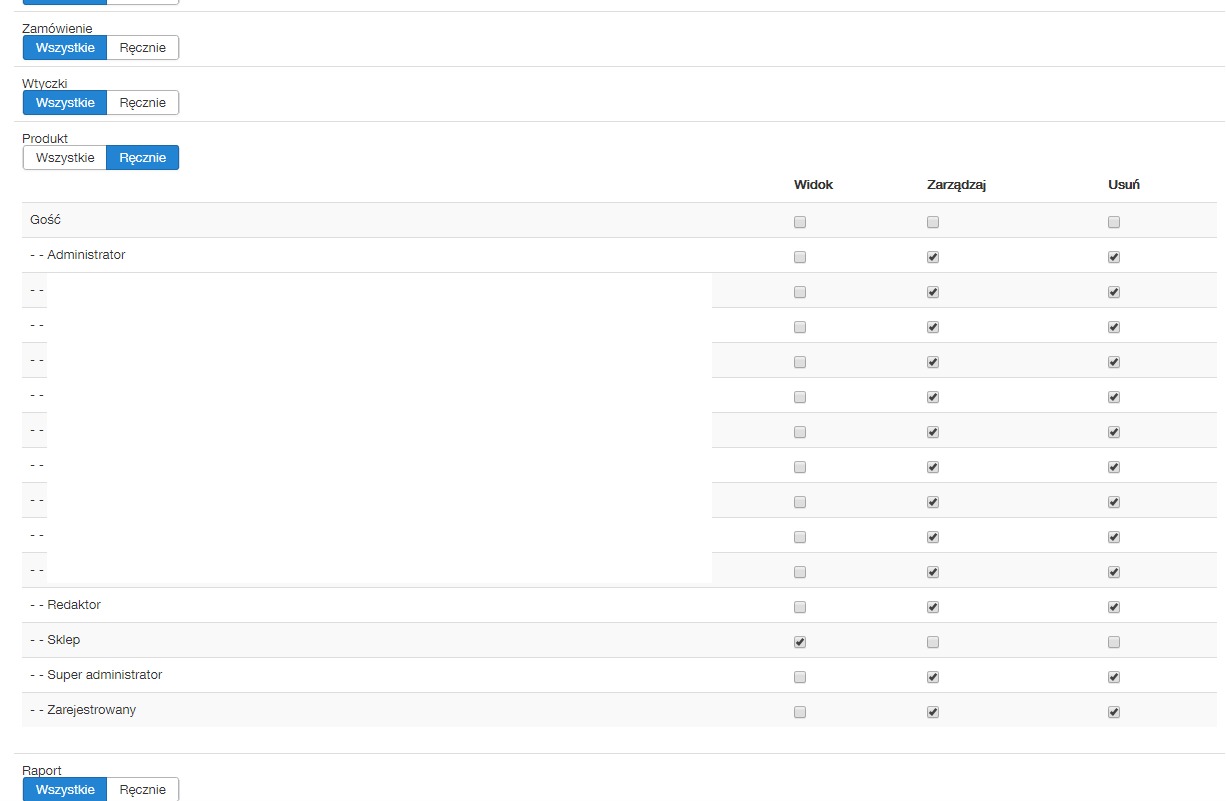Click the Zamówienie section label
Image resolution: width=1226 pixels, height=801 pixels.
[57, 29]
